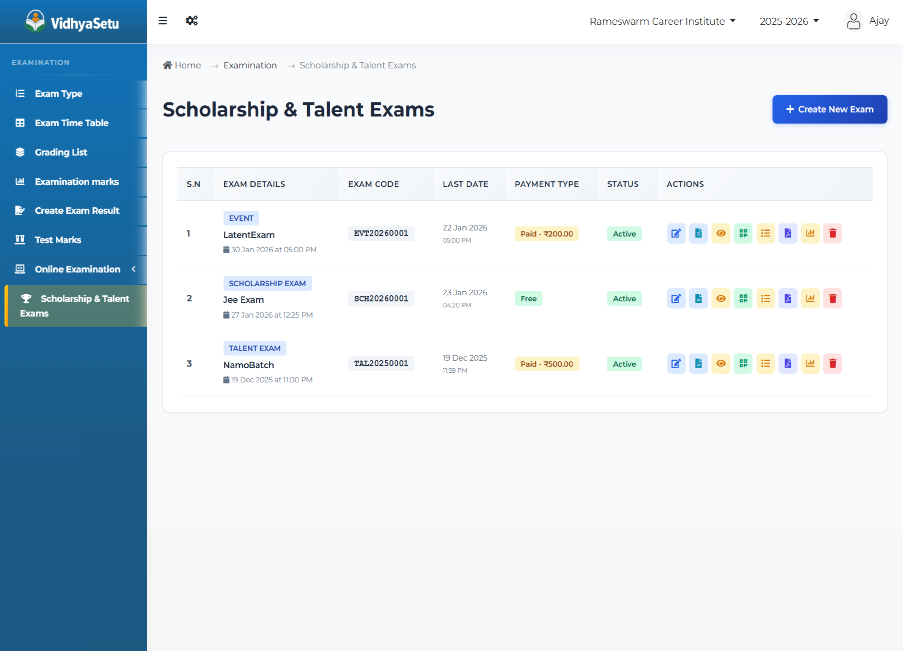
Task: Select the edit icon for LatentExam
Action: click(x=676, y=233)
